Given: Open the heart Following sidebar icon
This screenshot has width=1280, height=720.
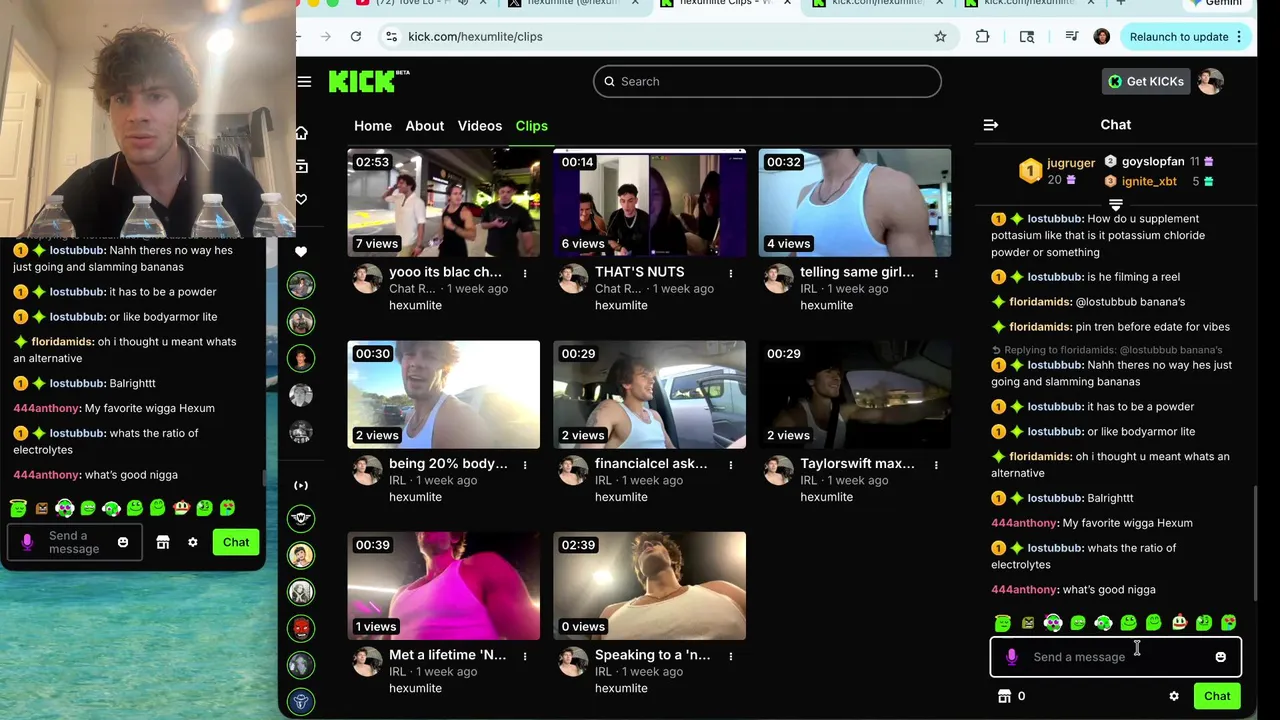Looking at the screenshot, I should (301, 199).
